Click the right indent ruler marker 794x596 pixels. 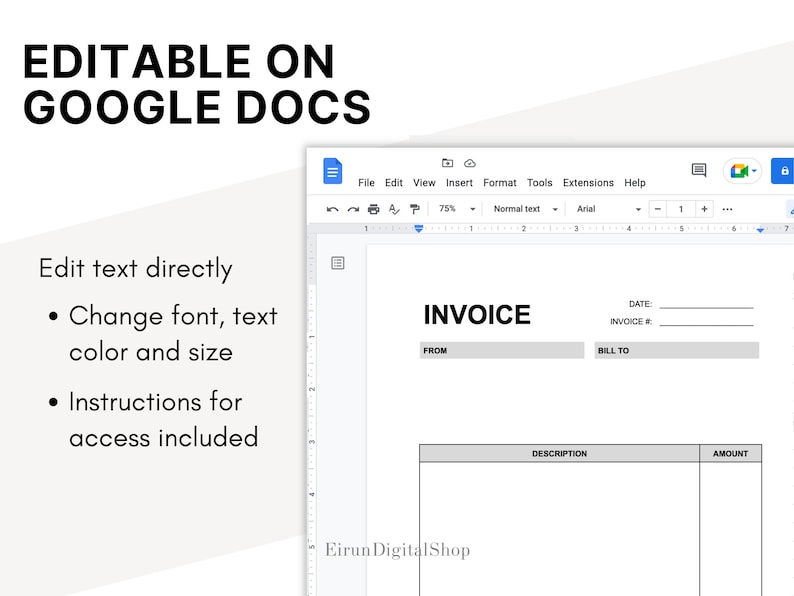(760, 230)
